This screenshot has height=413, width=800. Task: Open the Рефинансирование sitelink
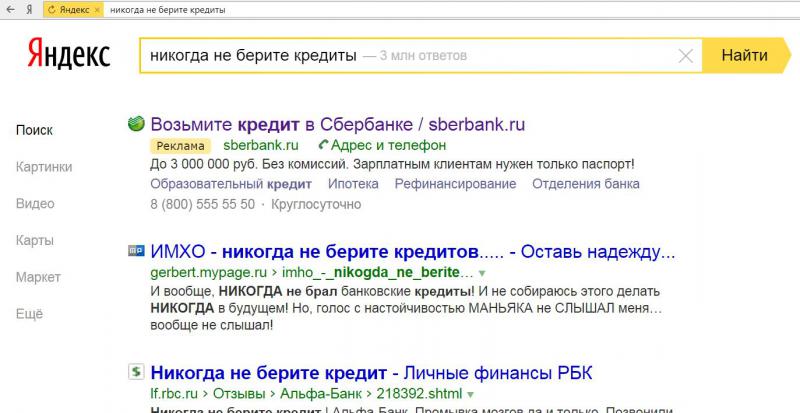click(x=456, y=184)
